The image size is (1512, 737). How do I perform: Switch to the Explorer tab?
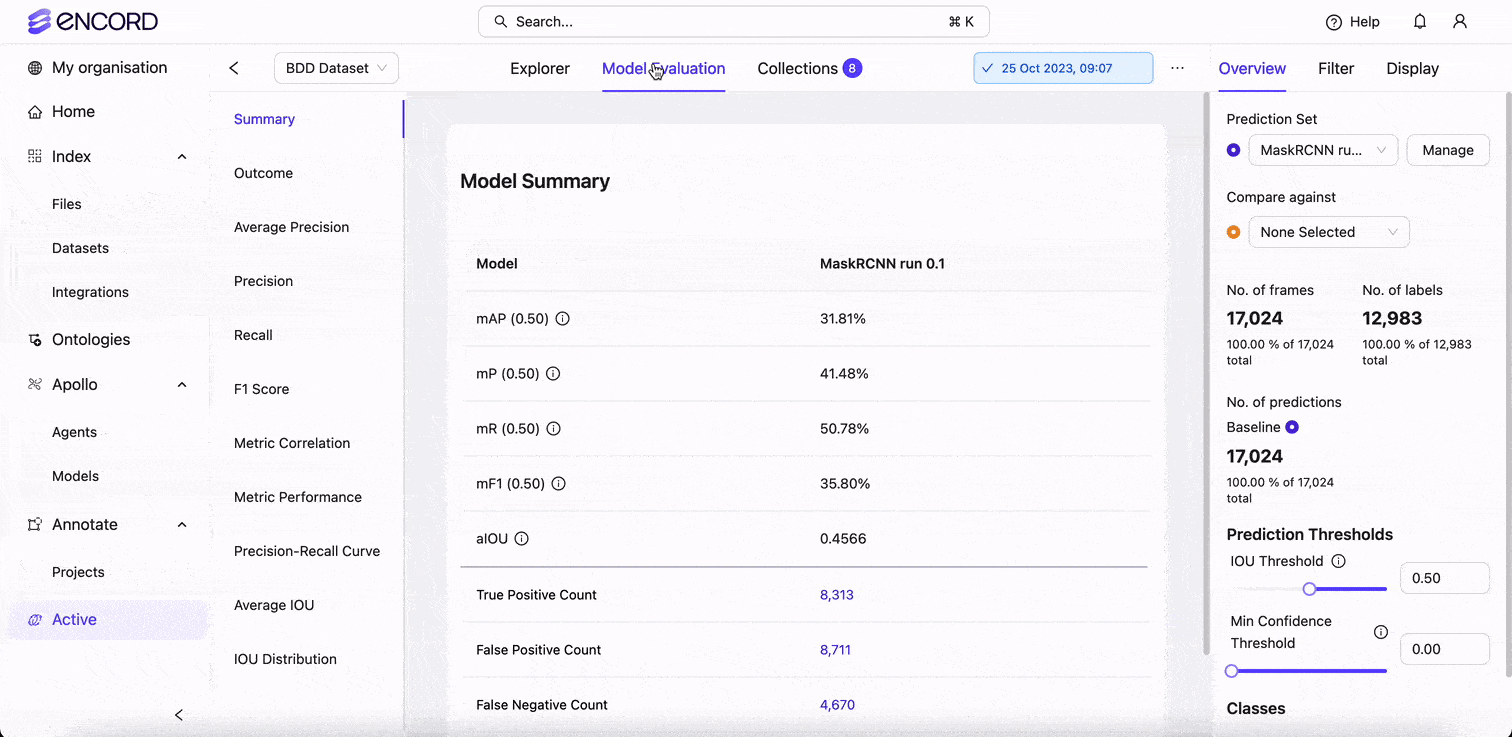click(x=540, y=68)
